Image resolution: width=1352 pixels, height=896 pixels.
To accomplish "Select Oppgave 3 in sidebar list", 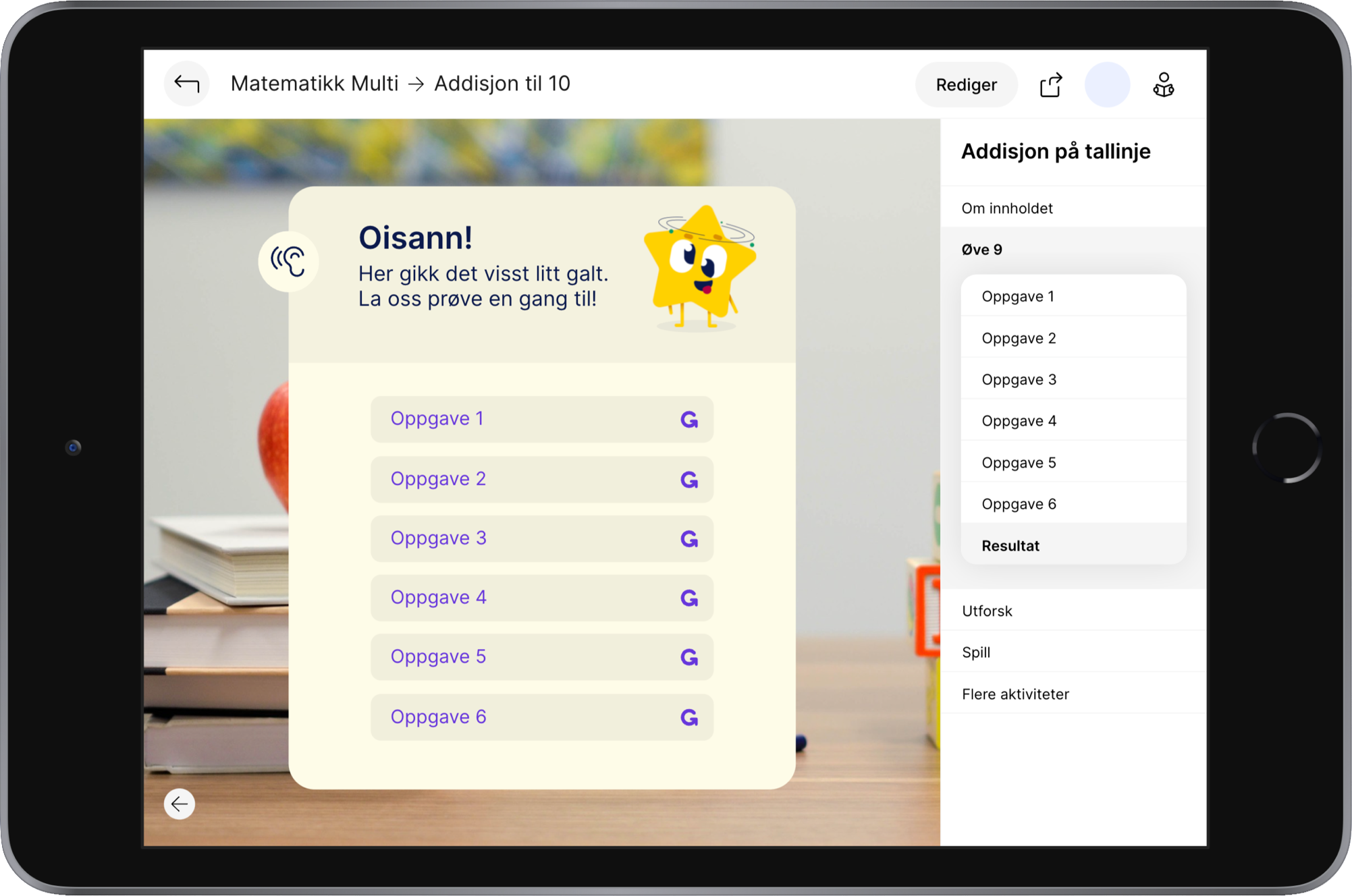I will (1019, 379).
